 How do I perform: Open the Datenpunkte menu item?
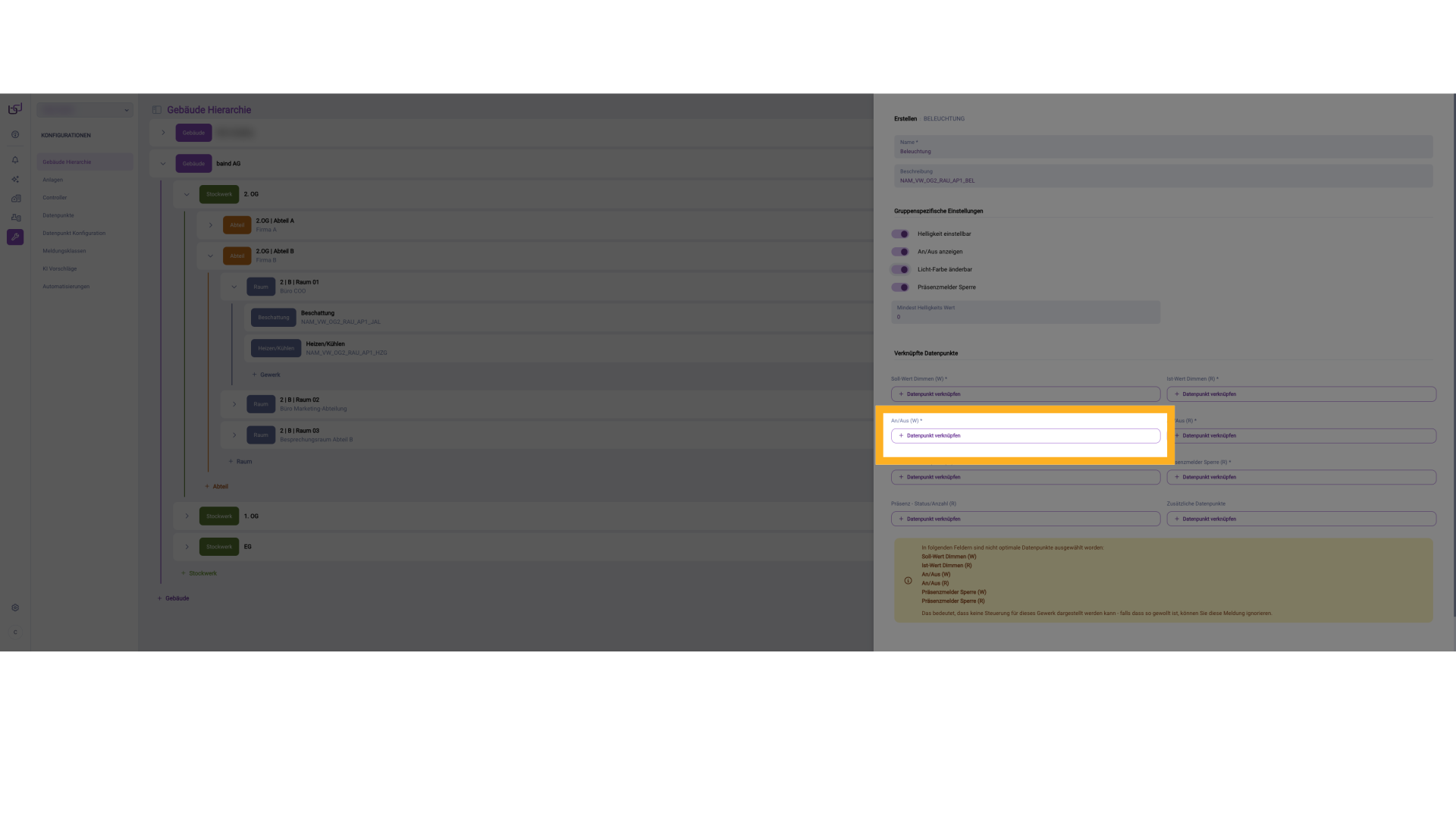tap(58, 215)
